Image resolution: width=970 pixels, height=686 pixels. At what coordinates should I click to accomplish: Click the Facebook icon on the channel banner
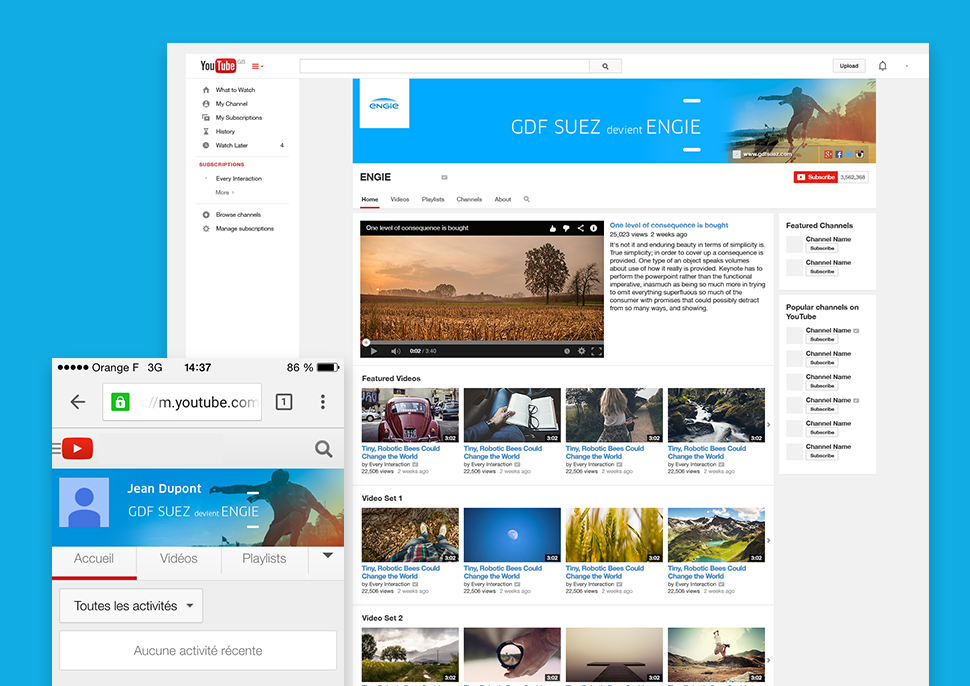pyautogui.click(x=839, y=154)
